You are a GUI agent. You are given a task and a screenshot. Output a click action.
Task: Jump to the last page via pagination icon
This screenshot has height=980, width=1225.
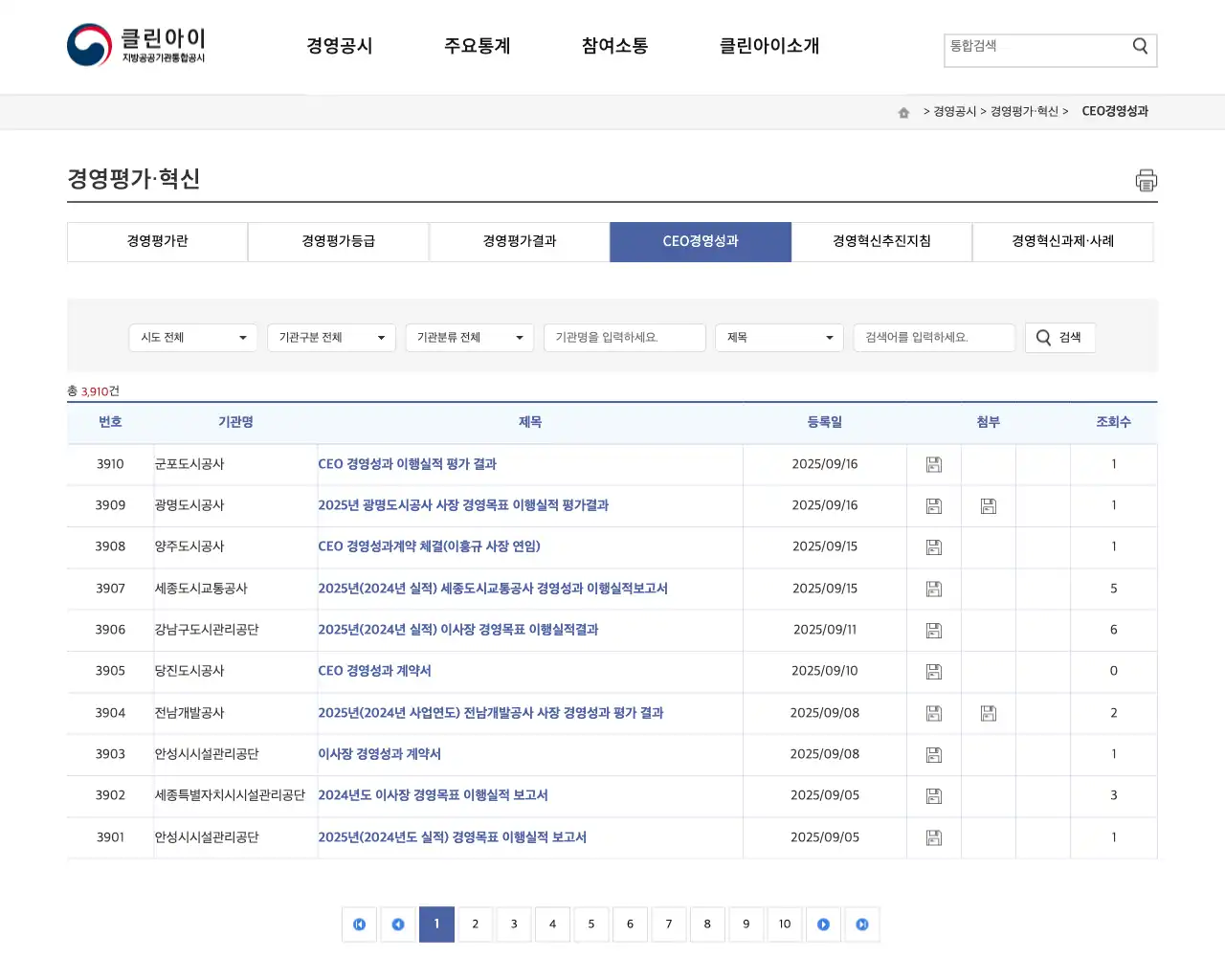coord(861,924)
